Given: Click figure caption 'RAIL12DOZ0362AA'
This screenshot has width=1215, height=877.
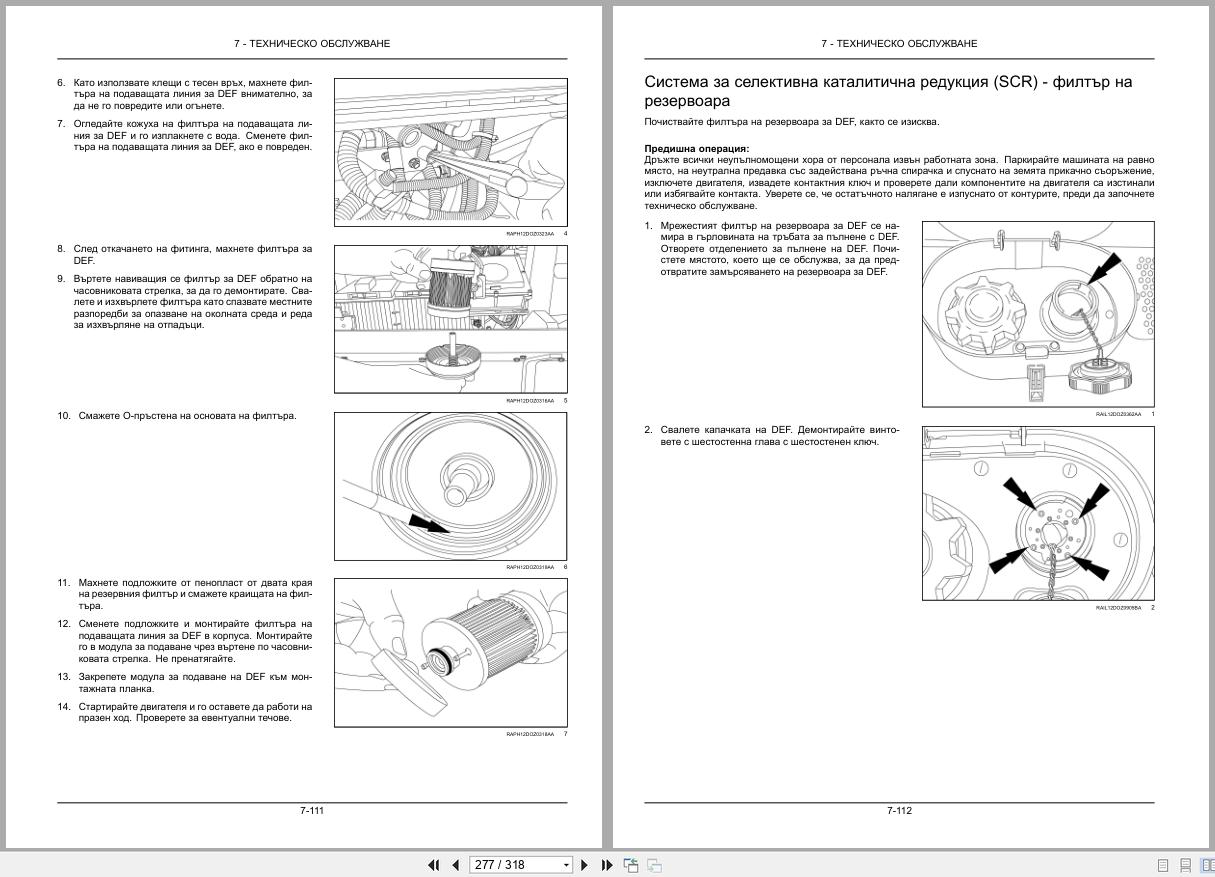Looking at the screenshot, I should [1118, 414].
